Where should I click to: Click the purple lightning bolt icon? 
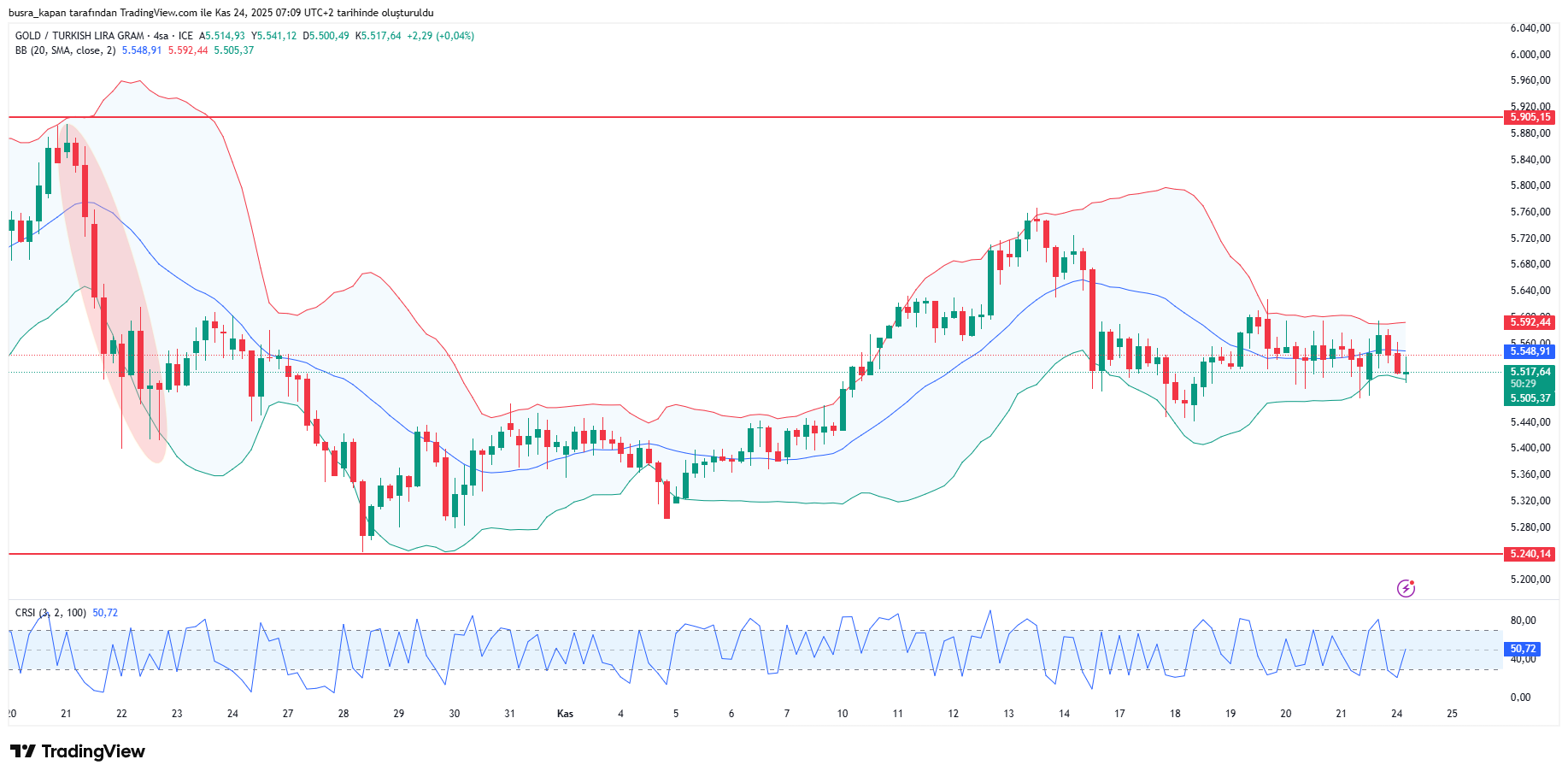1406,588
